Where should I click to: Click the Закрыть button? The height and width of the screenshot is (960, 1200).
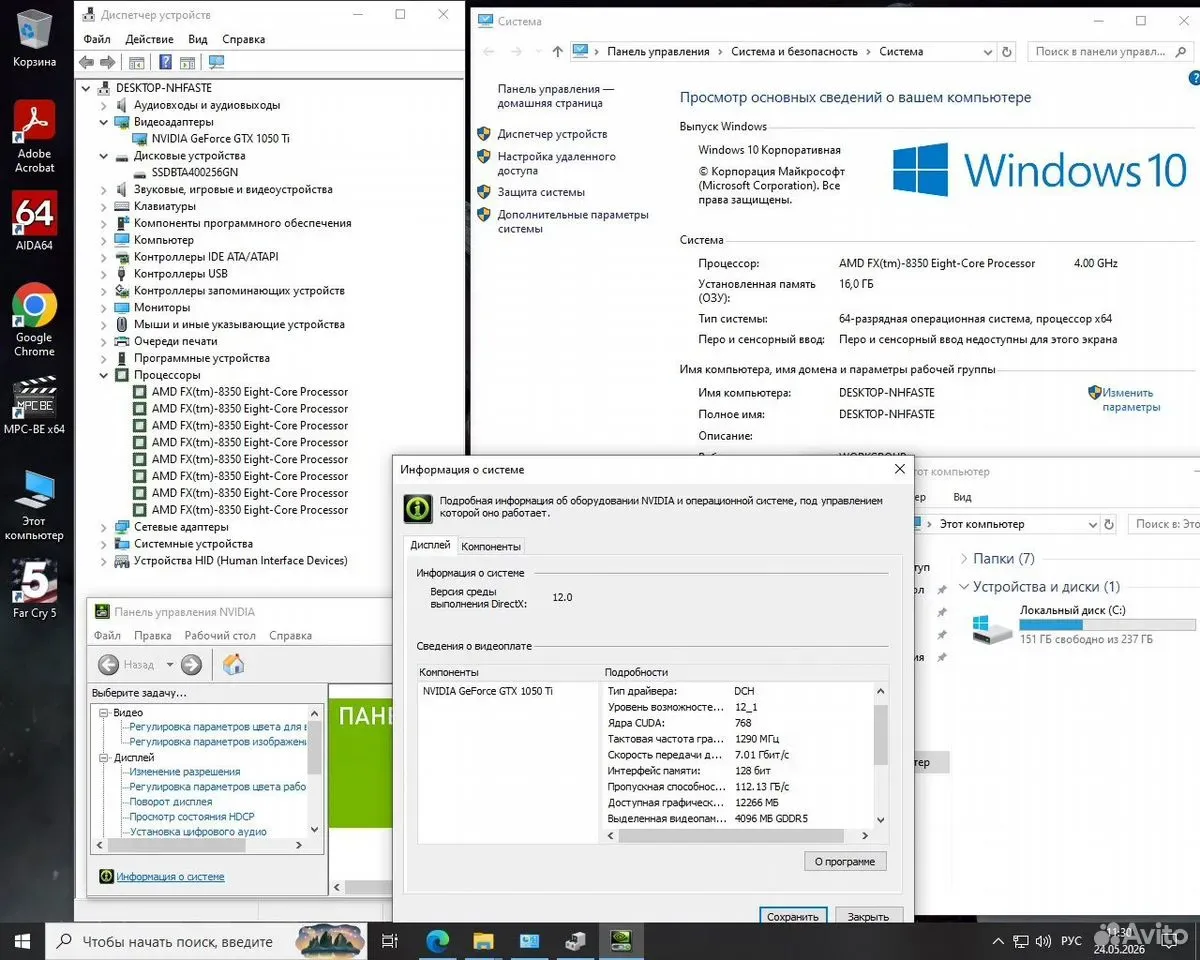click(x=868, y=916)
